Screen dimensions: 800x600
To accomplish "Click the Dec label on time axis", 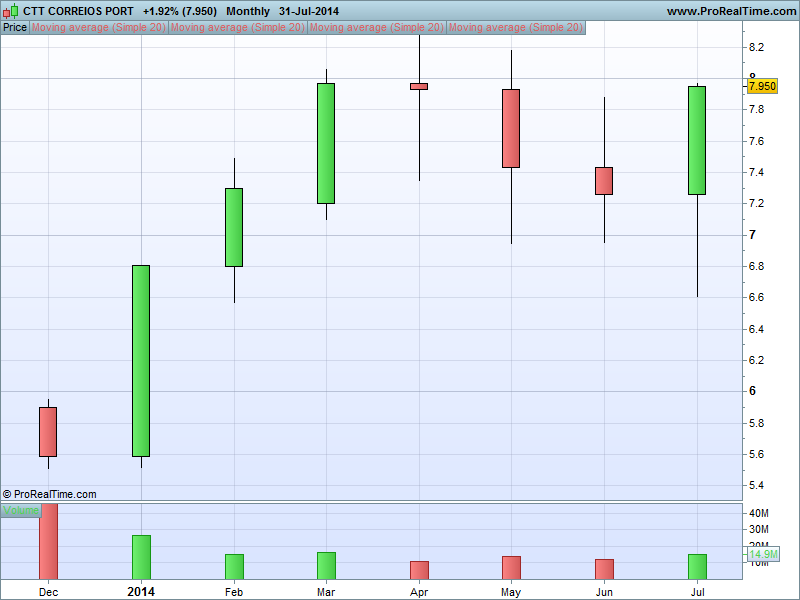I will [48, 592].
